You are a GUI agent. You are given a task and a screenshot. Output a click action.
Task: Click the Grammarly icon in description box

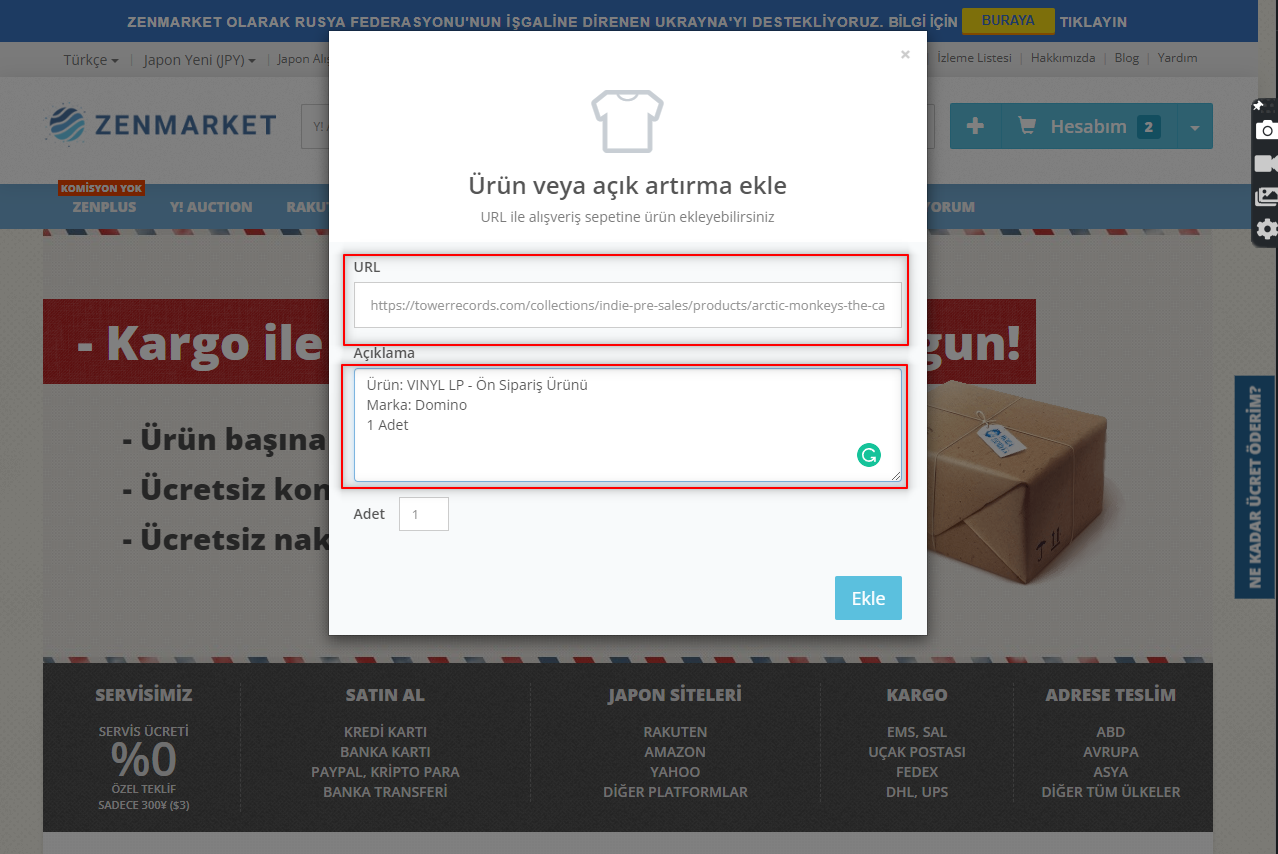[868, 456]
